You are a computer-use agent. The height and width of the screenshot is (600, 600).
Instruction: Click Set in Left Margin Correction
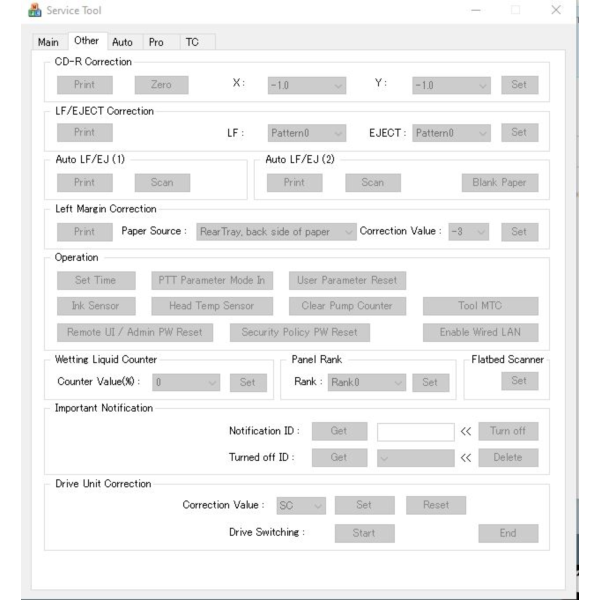(520, 232)
